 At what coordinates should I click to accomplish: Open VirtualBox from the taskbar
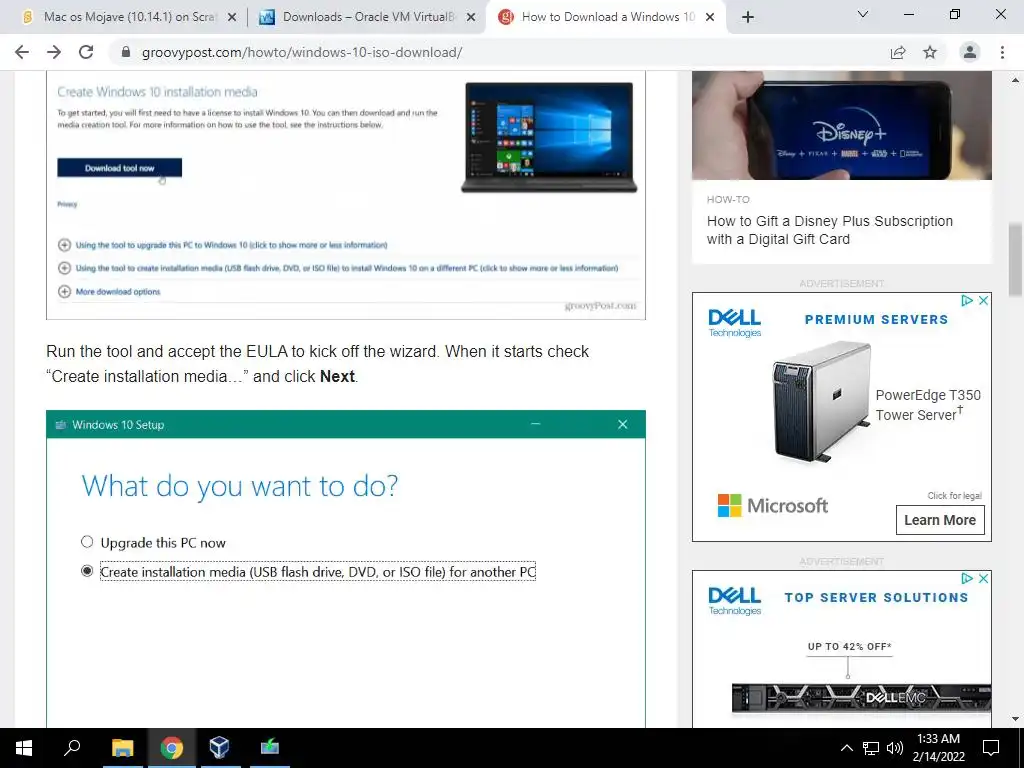pyautogui.click(x=219, y=748)
